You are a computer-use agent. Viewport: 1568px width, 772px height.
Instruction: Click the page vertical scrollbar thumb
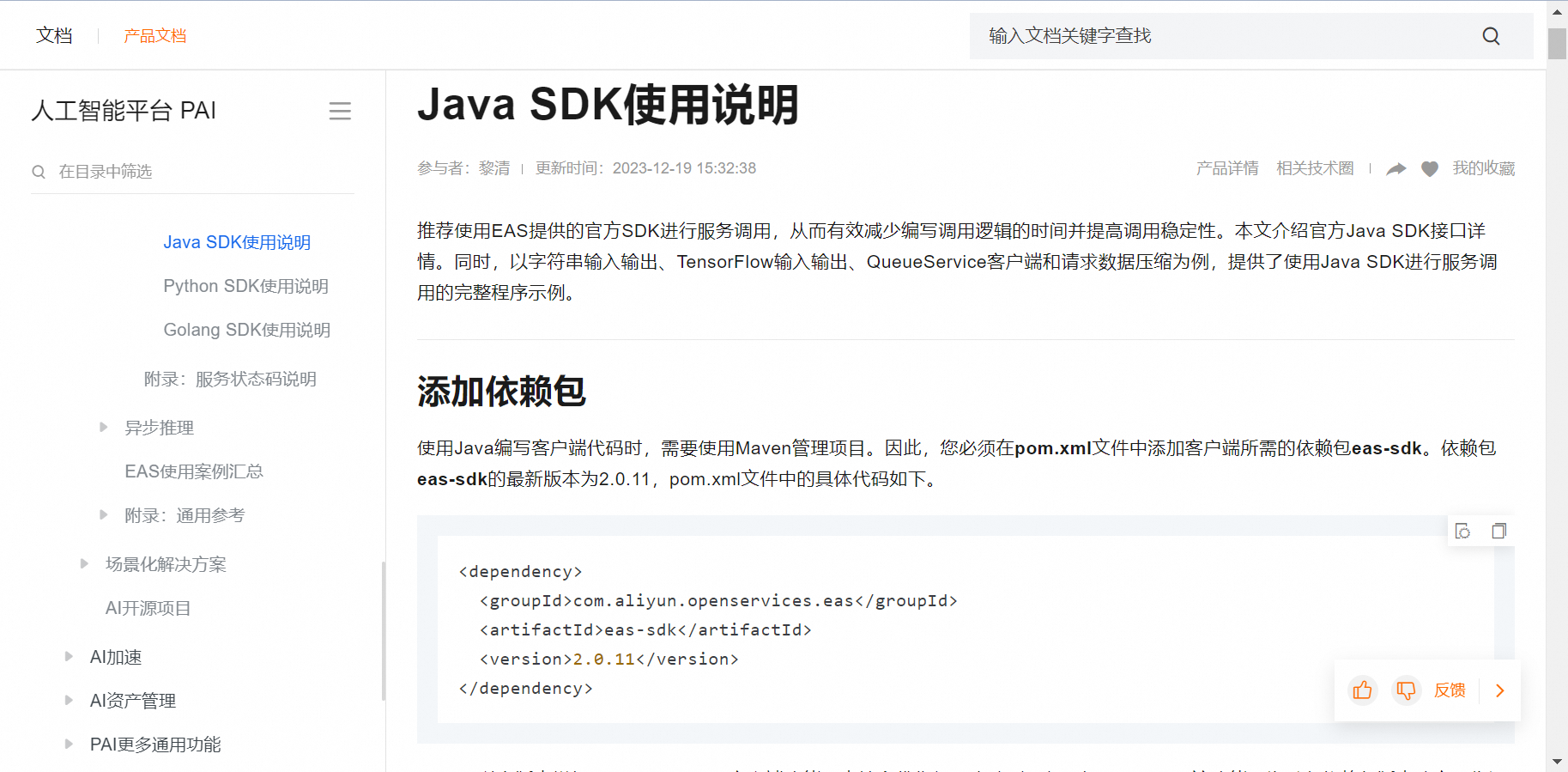[1557, 44]
